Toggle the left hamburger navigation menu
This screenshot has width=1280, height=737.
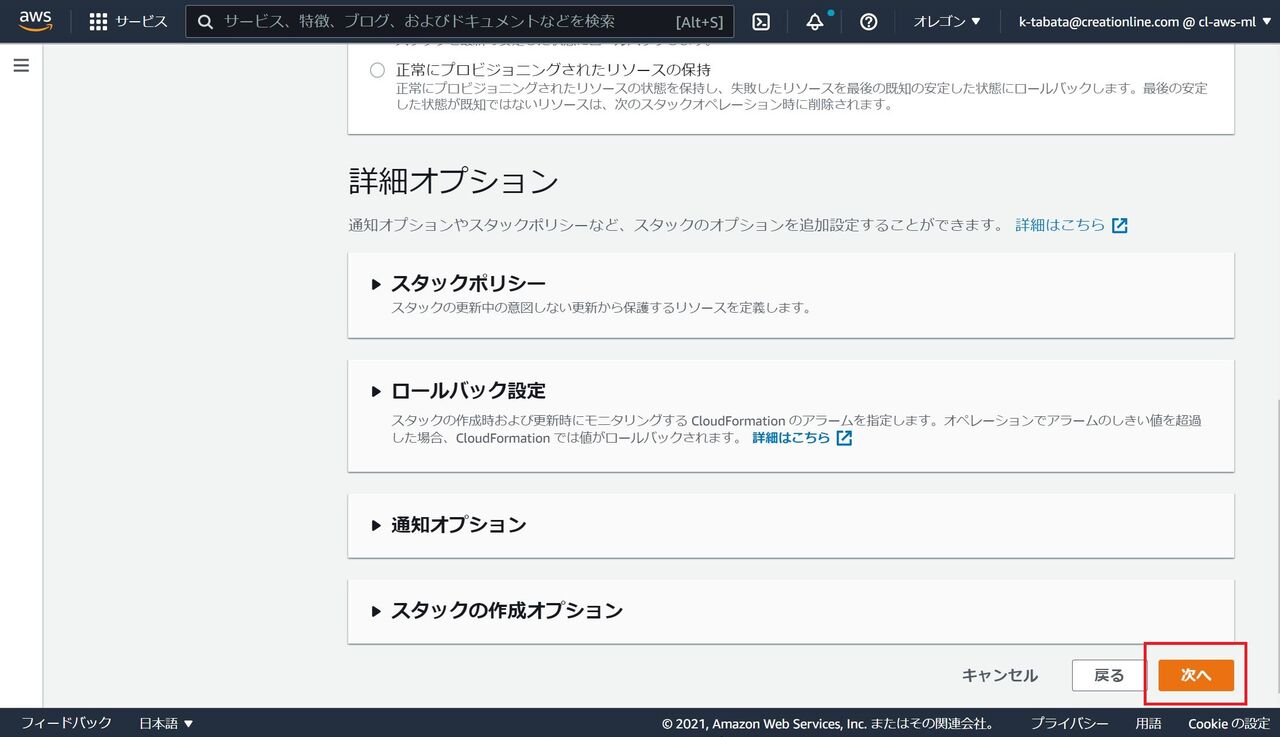tap(21, 65)
